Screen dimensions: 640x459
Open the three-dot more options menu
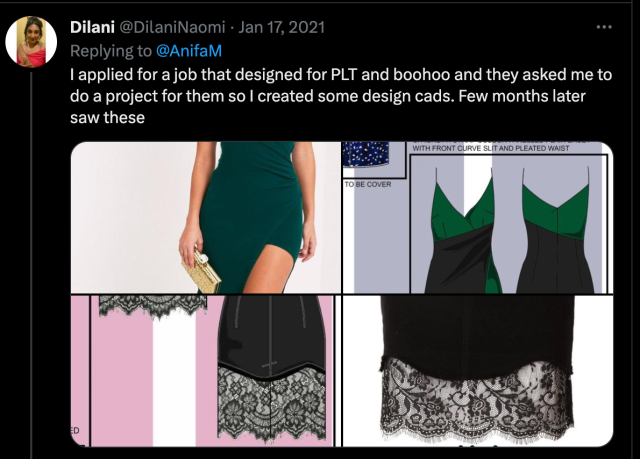604,27
